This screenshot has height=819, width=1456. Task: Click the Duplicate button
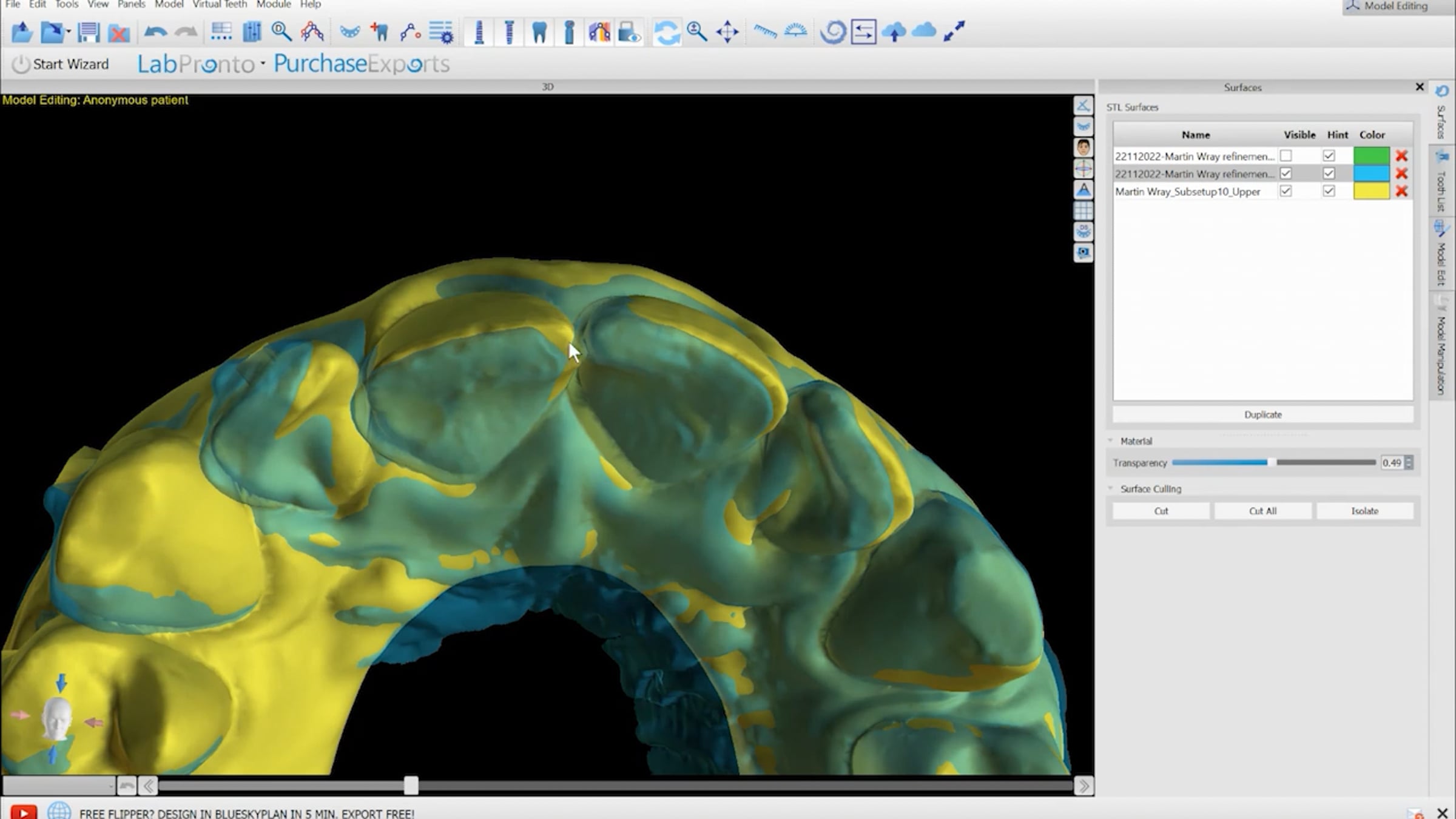pyautogui.click(x=1263, y=415)
